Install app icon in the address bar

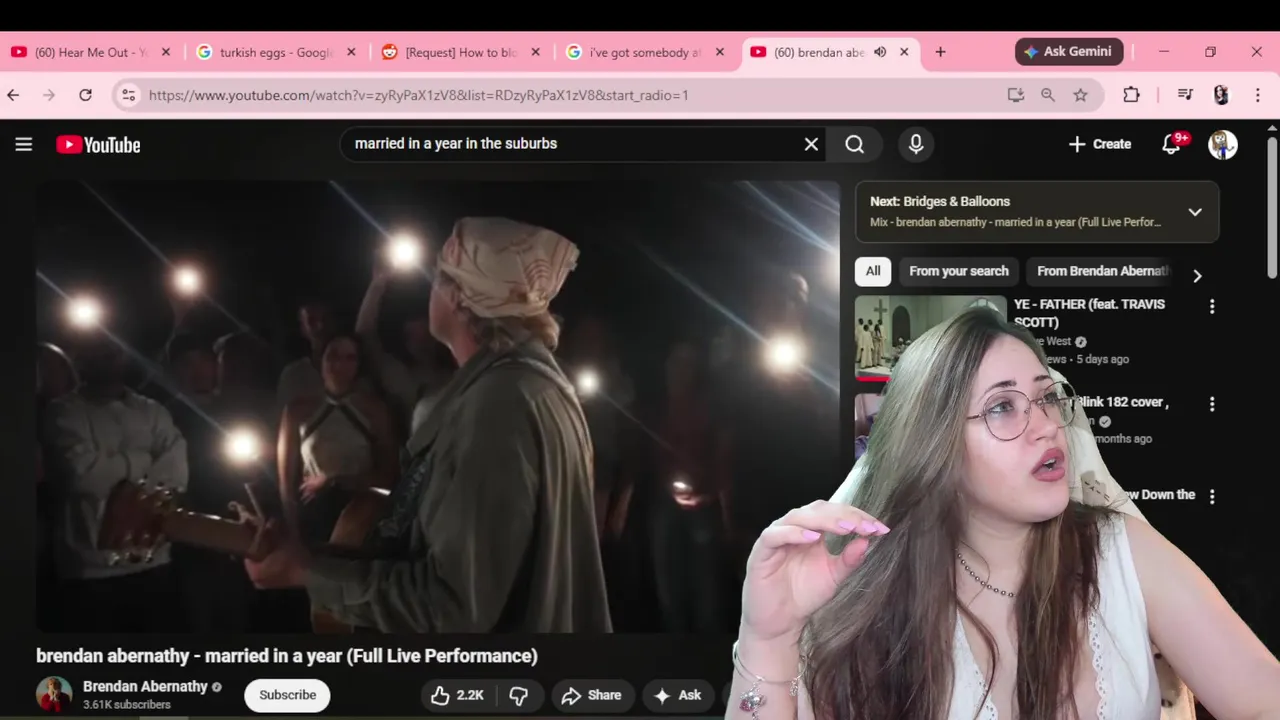pos(1016,95)
